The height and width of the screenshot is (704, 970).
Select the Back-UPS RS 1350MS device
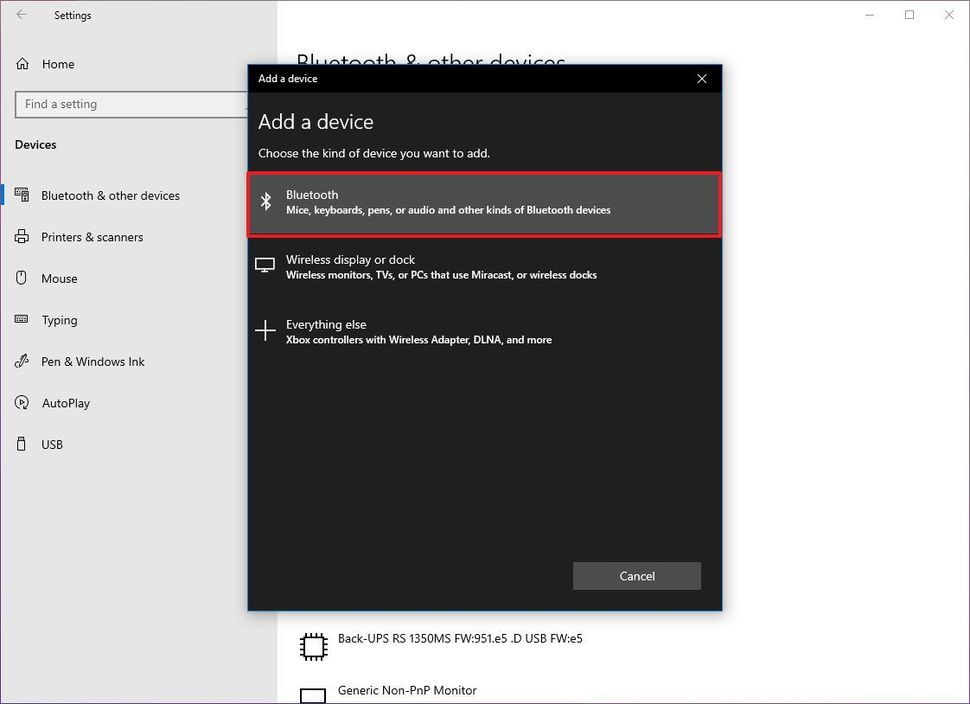460,639
